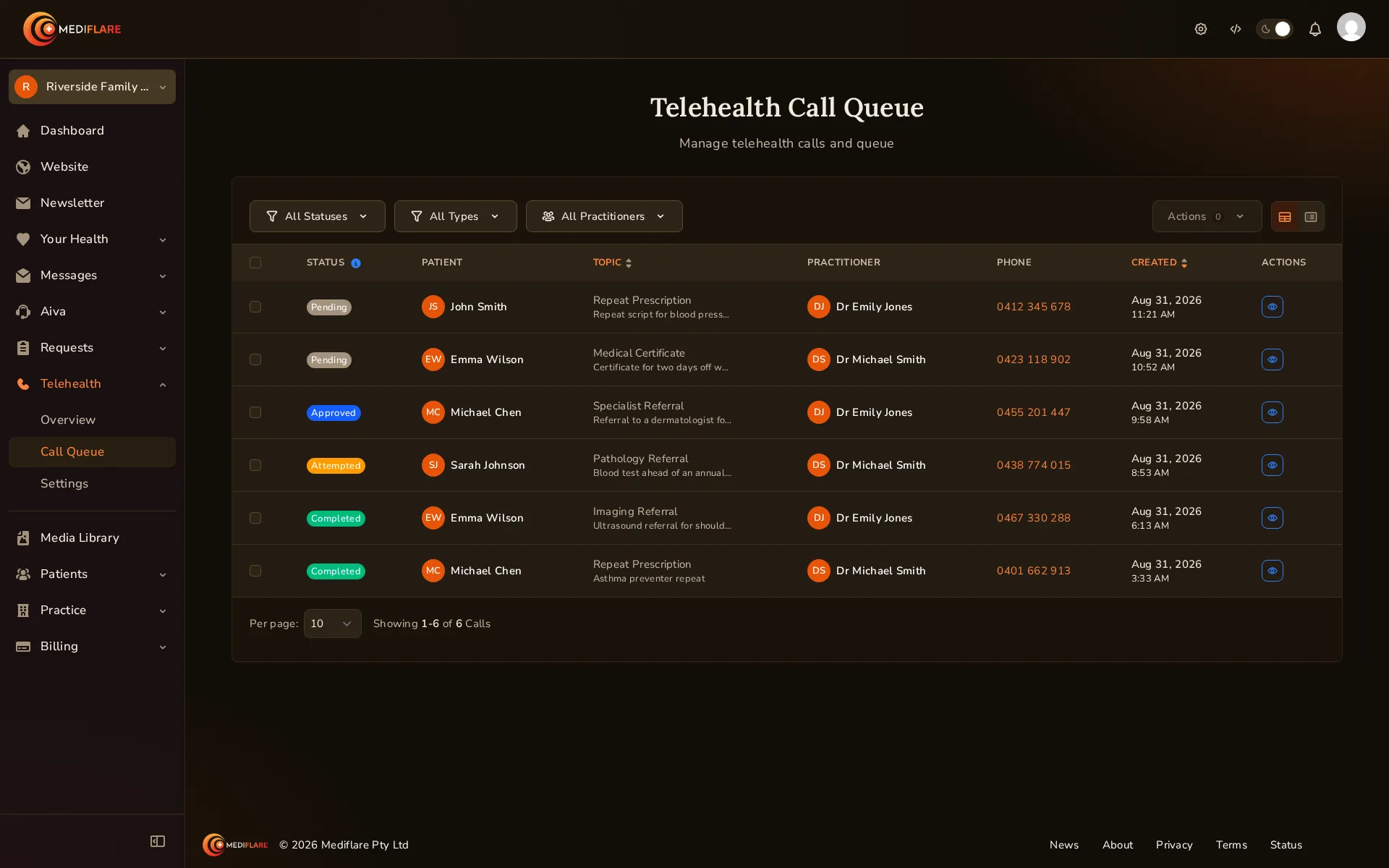This screenshot has width=1389, height=868.
Task: Go to Dashboard in sidebar
Action: click(x=92, y=130)
